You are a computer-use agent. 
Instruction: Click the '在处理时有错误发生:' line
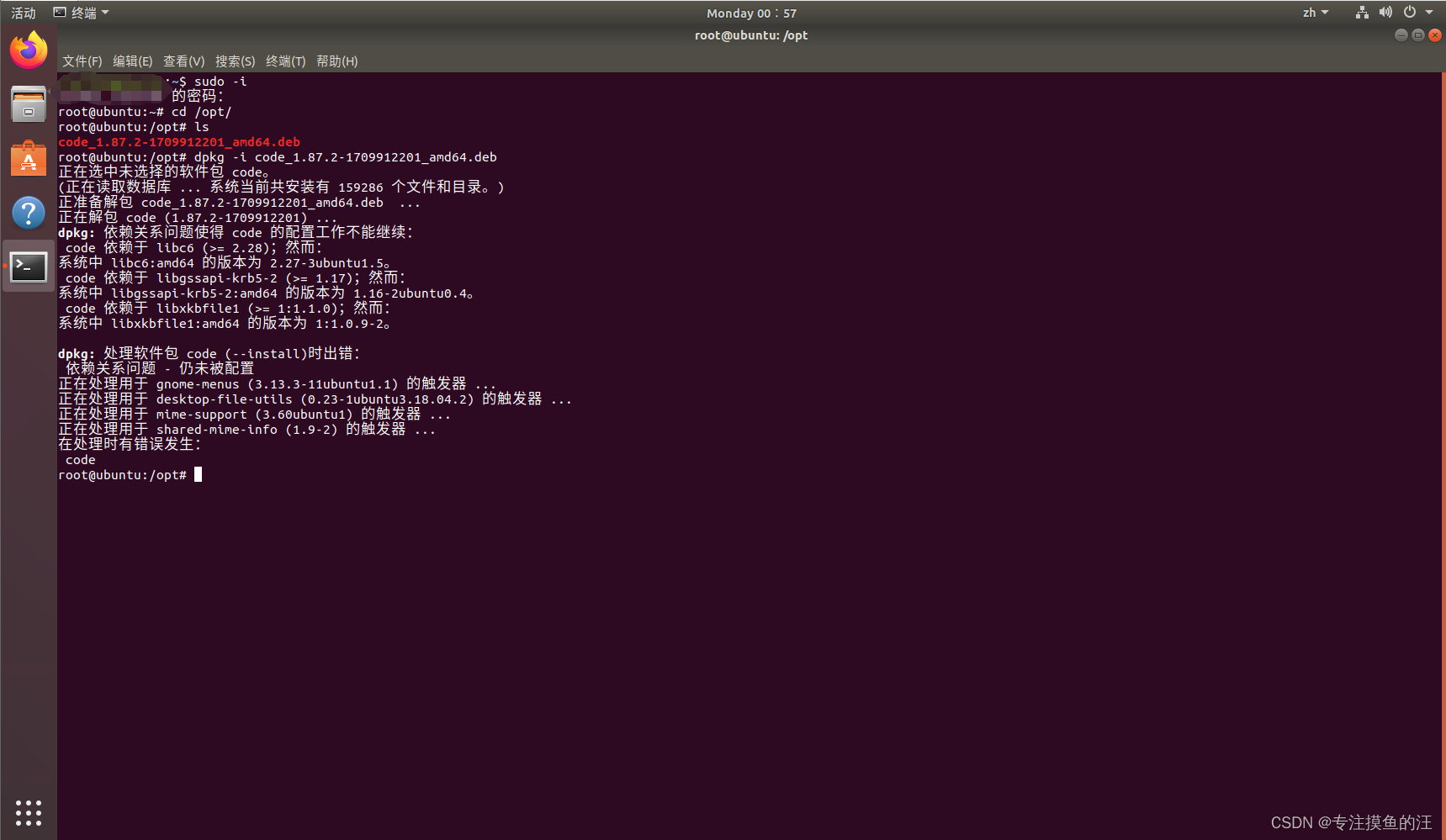(130, 445)
